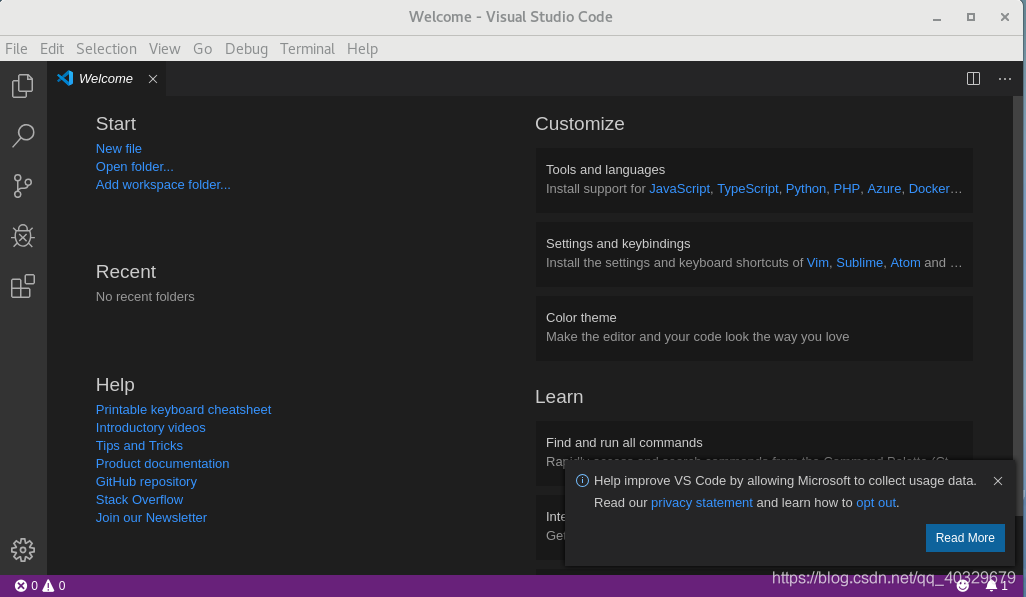Viewport: 1026px width, 597px height.
Task: Click the errors count in status bar
Action: tap(26, 586)
